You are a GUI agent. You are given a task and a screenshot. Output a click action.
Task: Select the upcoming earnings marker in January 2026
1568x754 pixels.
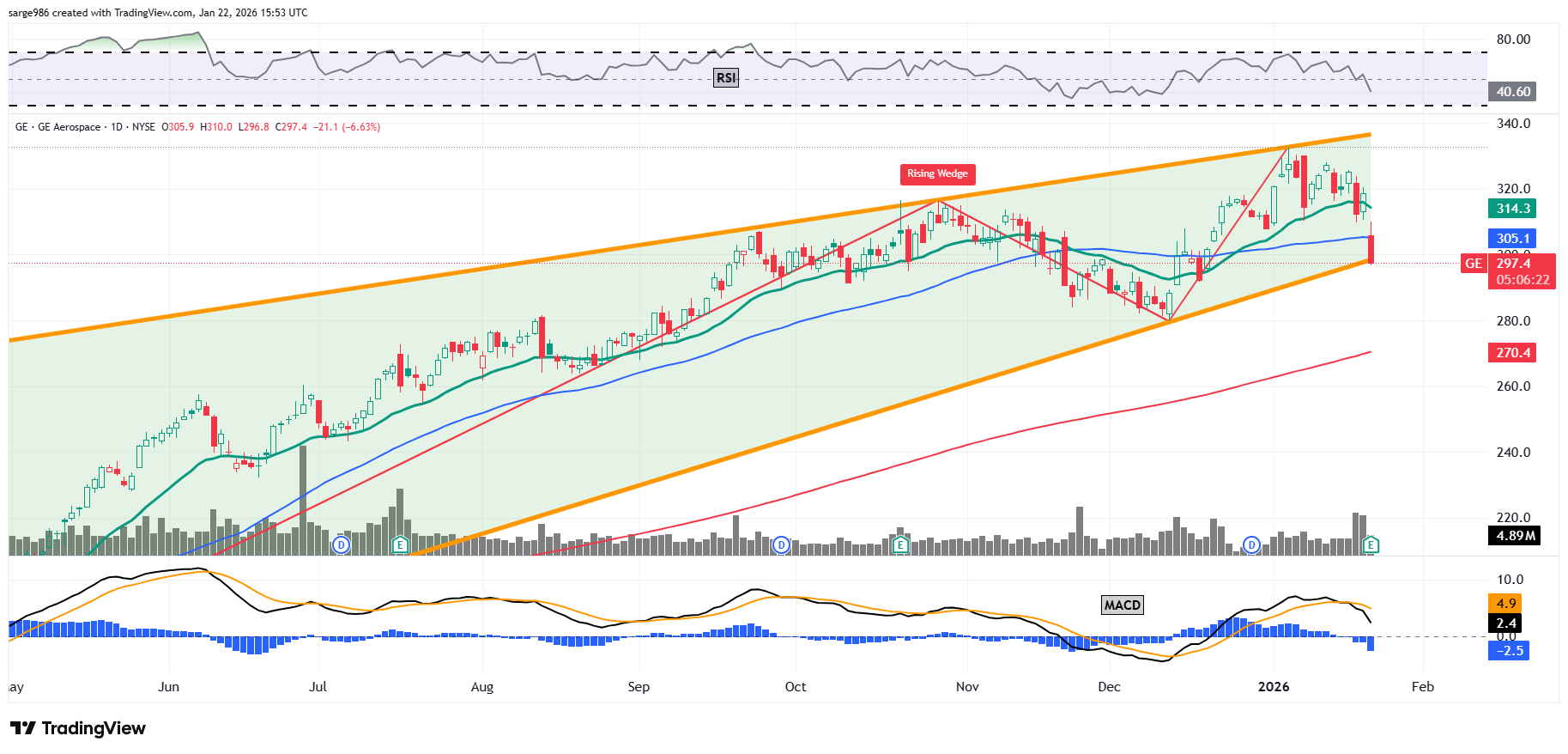click(x=1371, y=544)
